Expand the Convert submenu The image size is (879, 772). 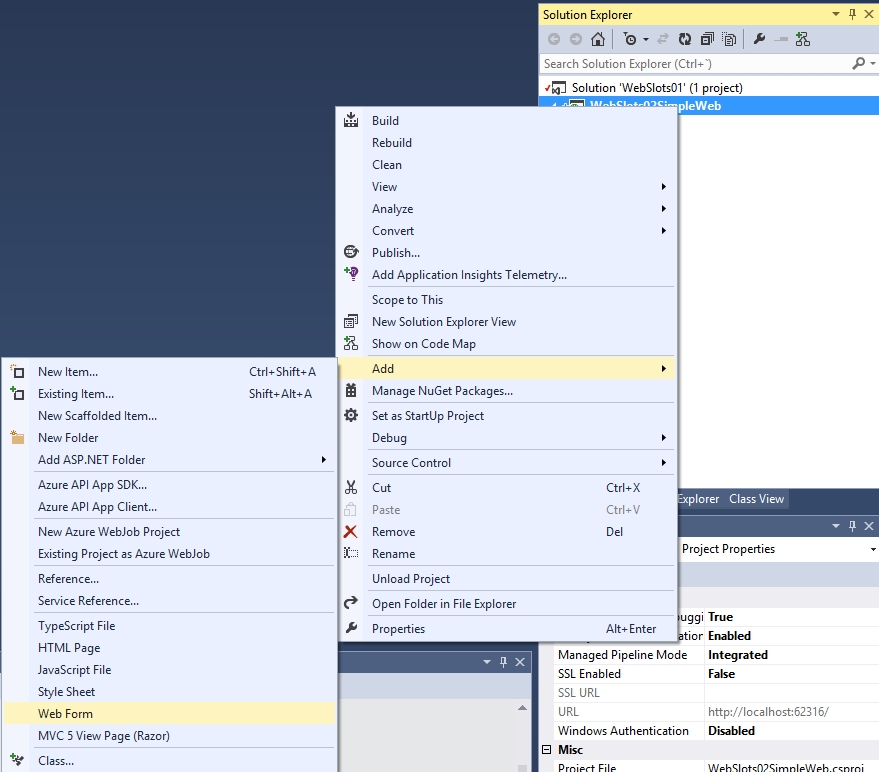click(506, 230)
